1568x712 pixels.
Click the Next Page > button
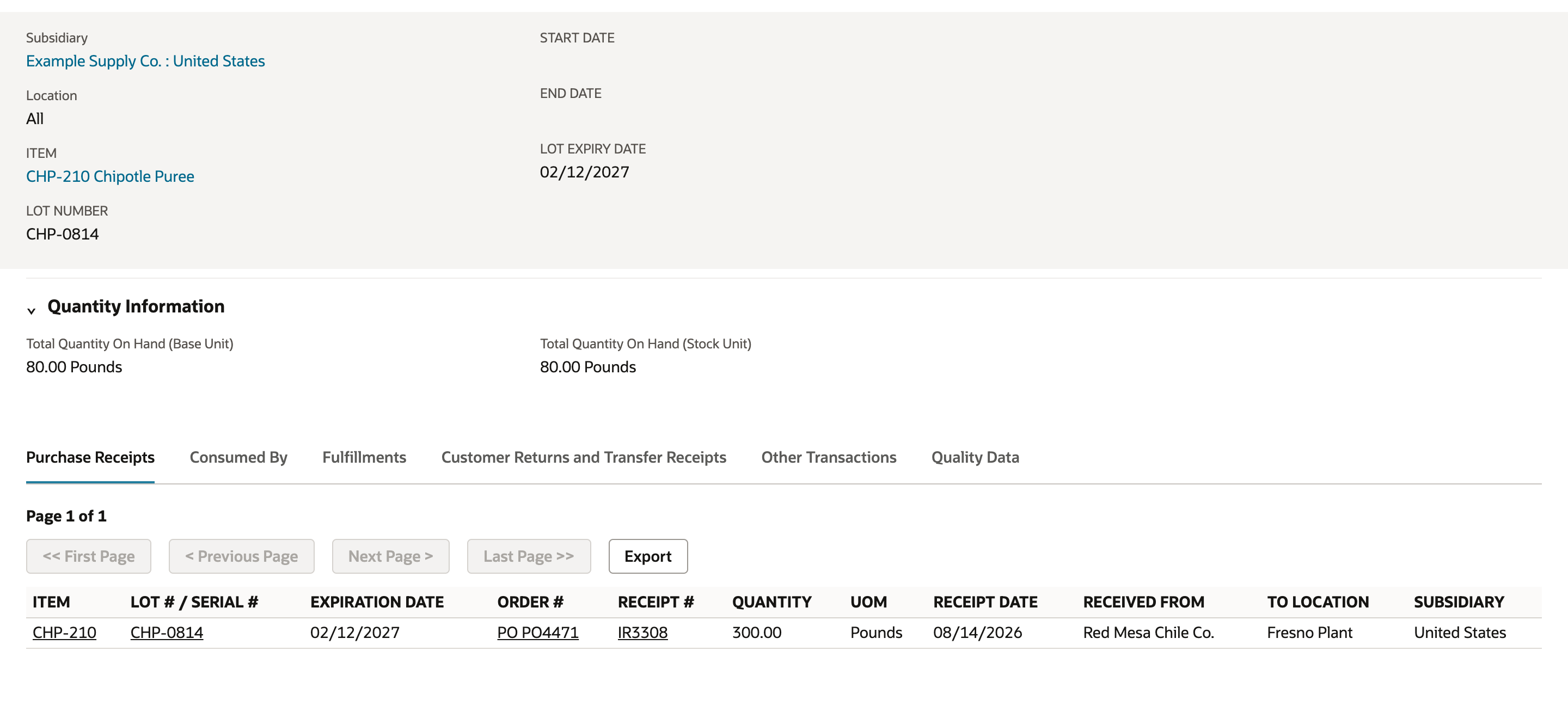point(391,556)
